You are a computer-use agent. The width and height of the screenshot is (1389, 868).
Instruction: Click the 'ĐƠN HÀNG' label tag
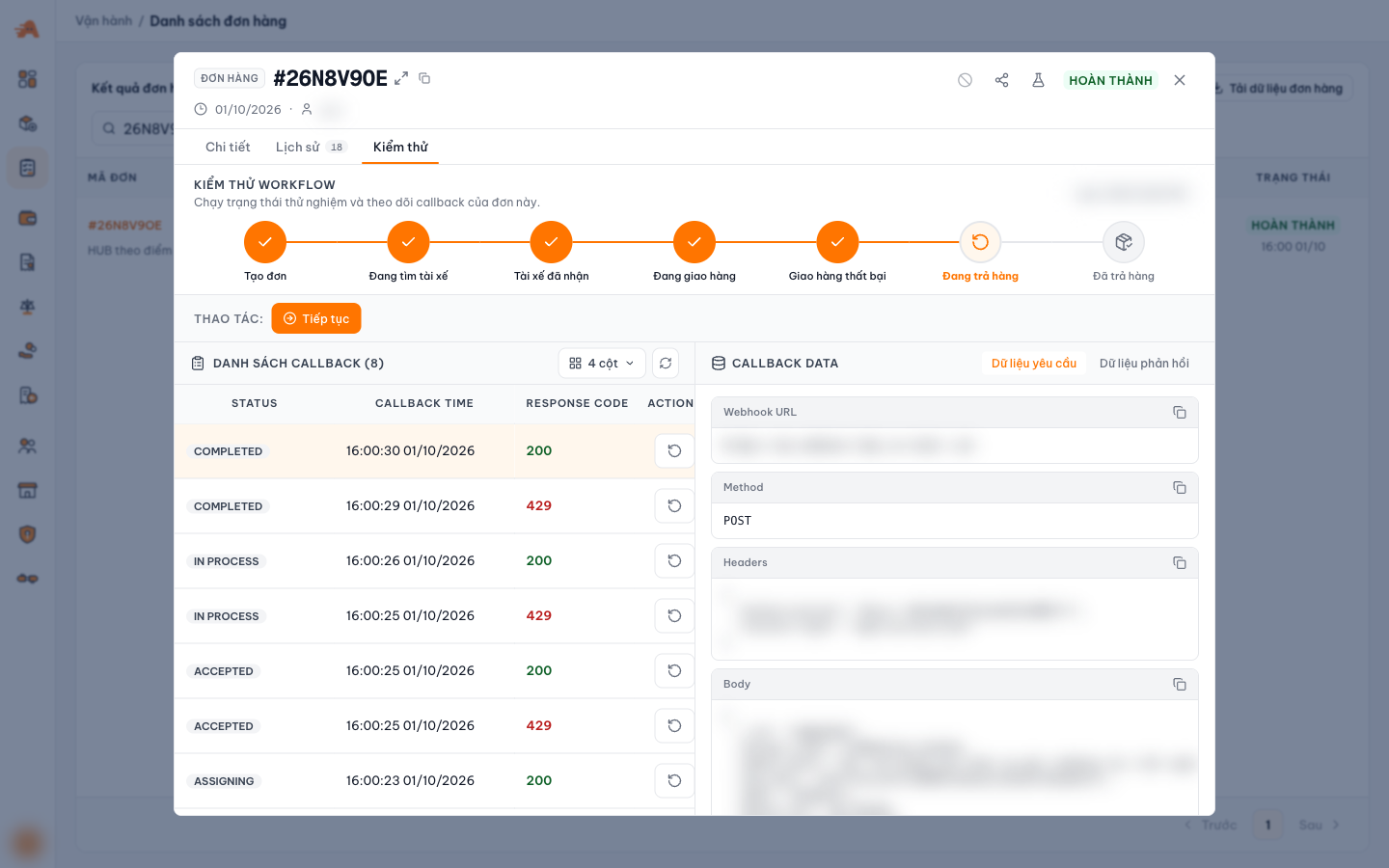pos(230,78)
